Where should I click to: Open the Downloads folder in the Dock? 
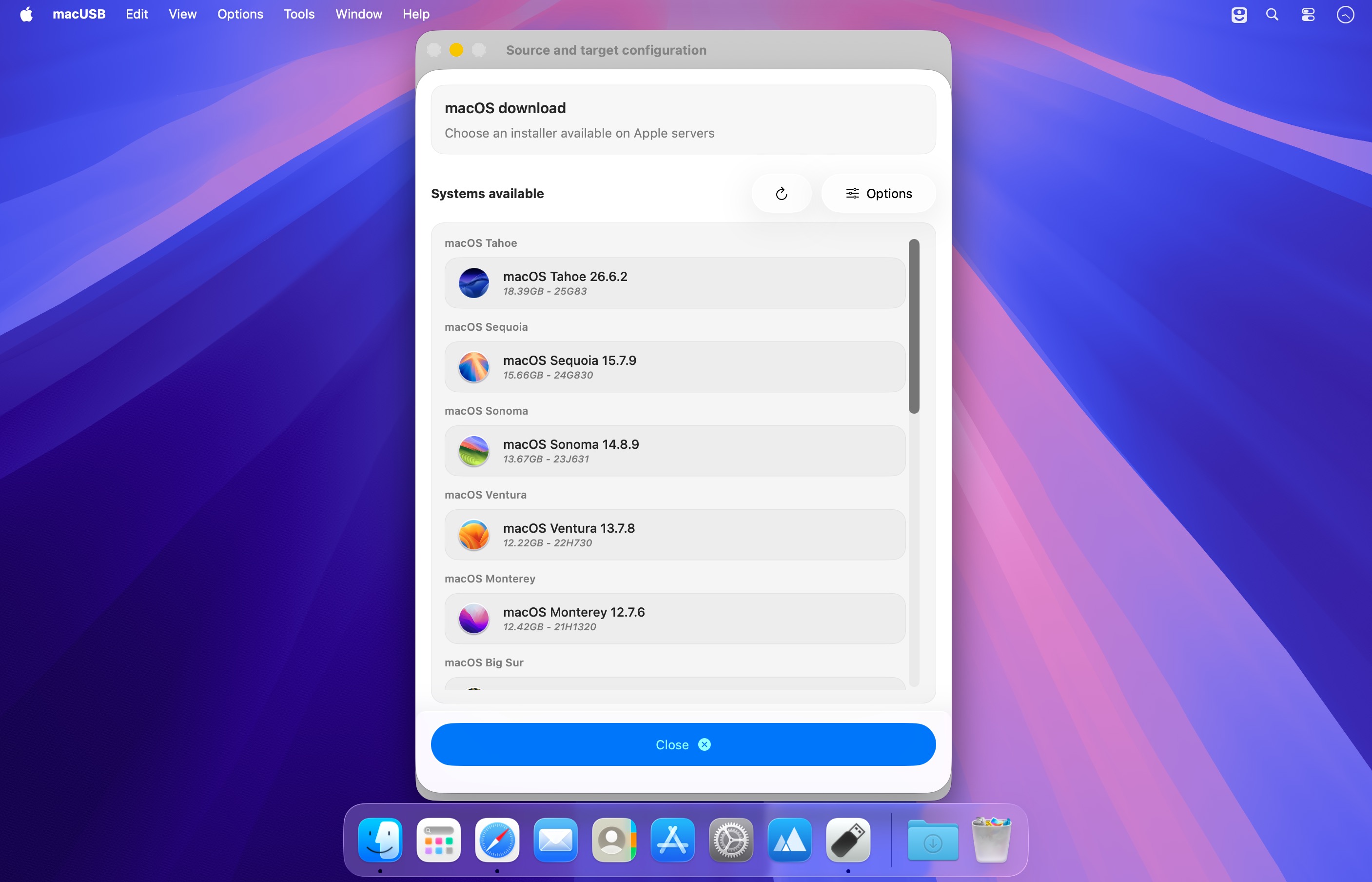click(x=932, y=840)
